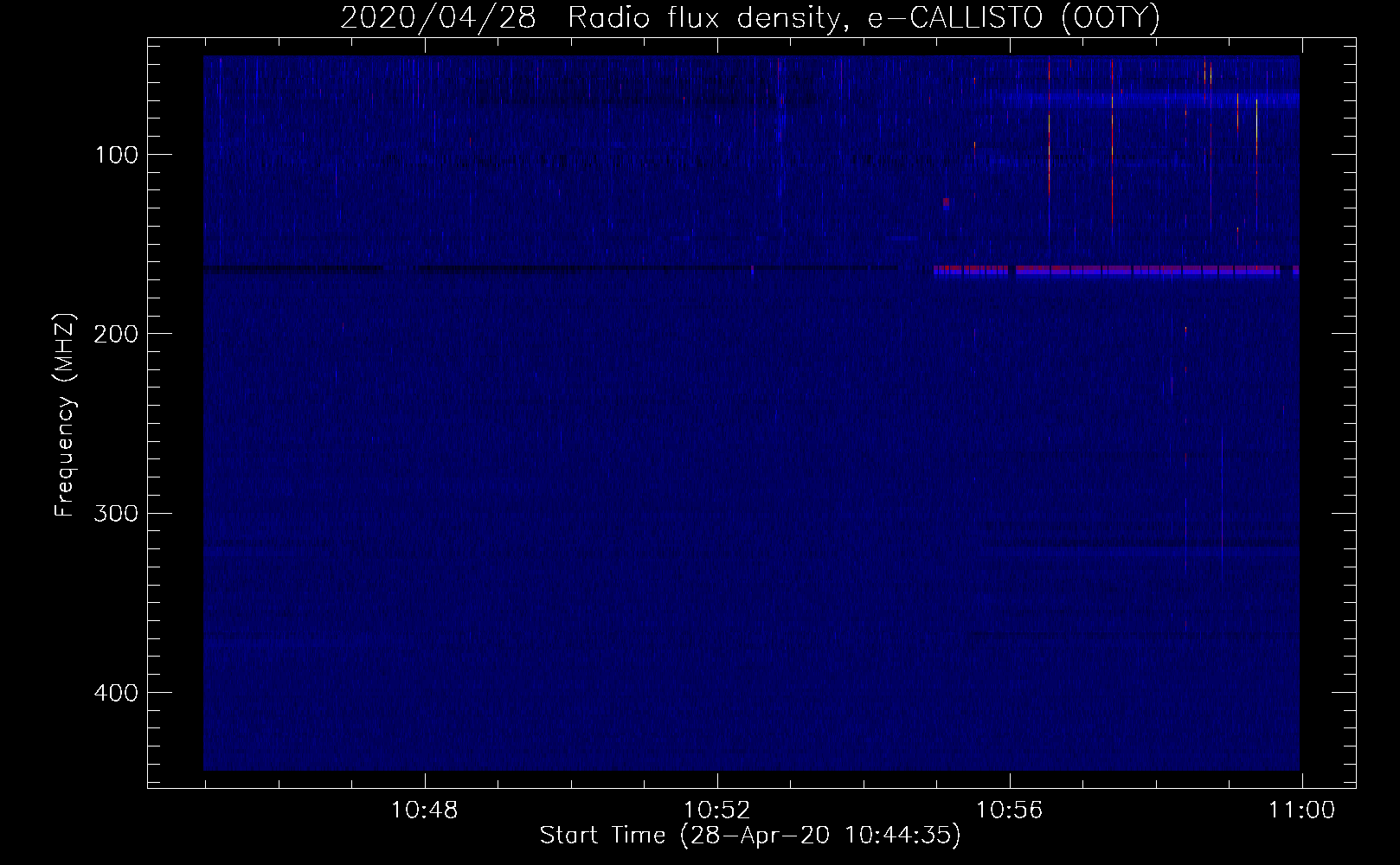The width and height of the screenshot is (1400, 865).
Task: Click the 10:56 time tick label
Action: click(1009, 811)
